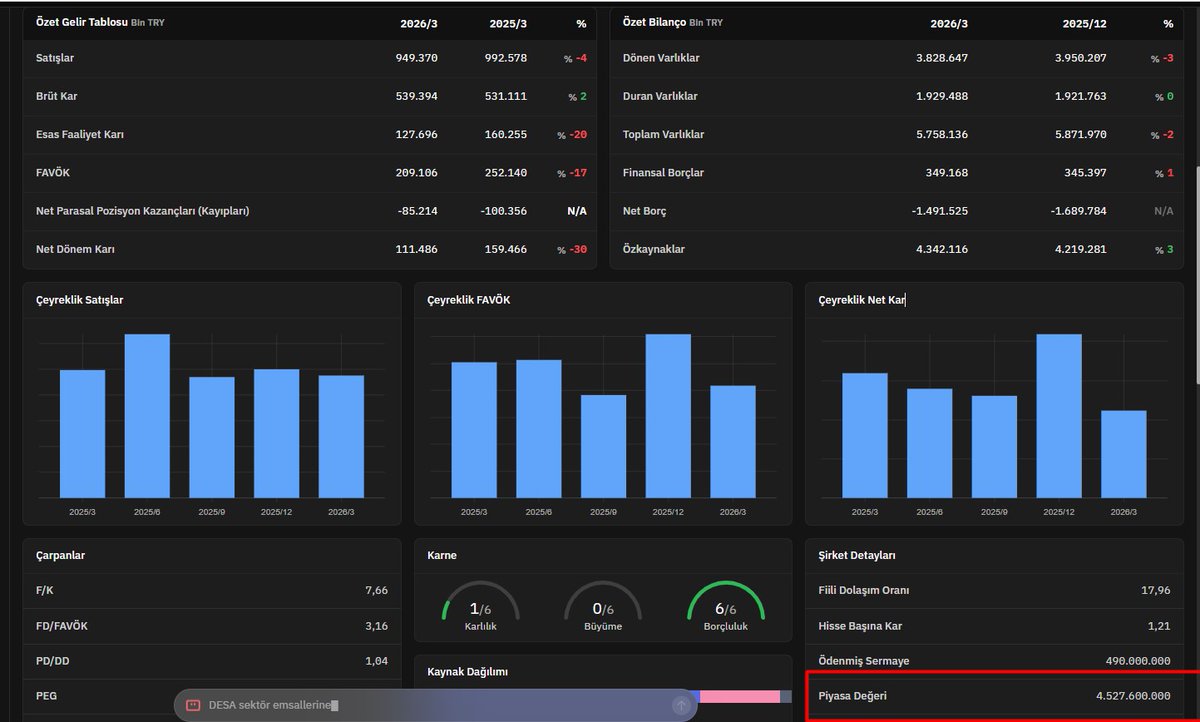
Task: Select the Esas Faaliyet Karı value 127.696
Action: pyautogui.click(x=417, y=135)
